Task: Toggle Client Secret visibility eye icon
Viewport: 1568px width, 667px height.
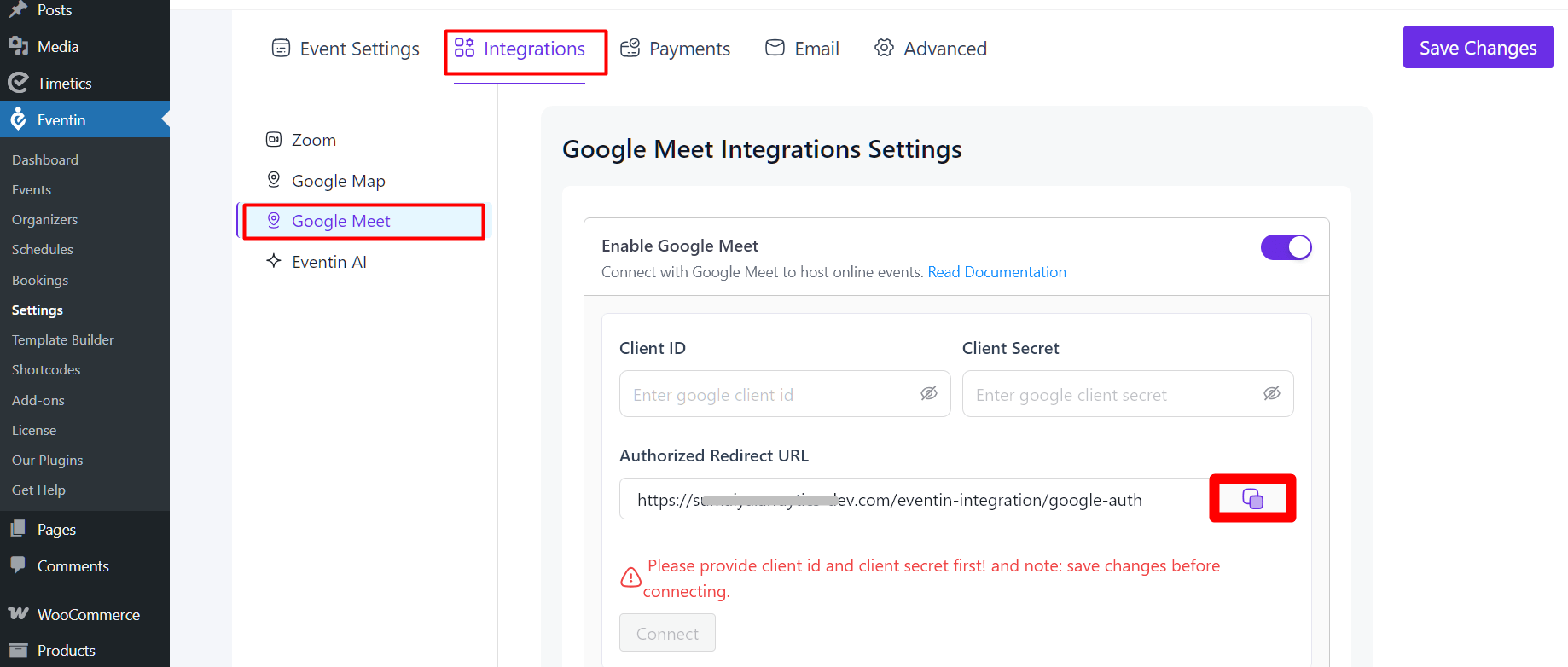Action: (x=1272, y=393)
